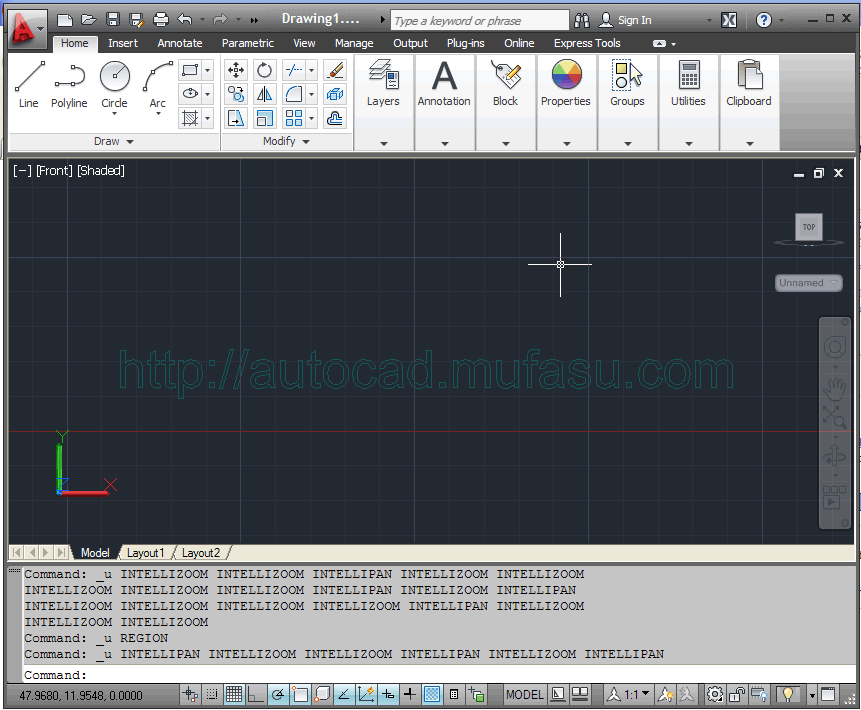Image resolution: width=861 pixels, height=710 pixels.
Task: Switch to the Annotate ribbon tab
Action: [180, 43]
